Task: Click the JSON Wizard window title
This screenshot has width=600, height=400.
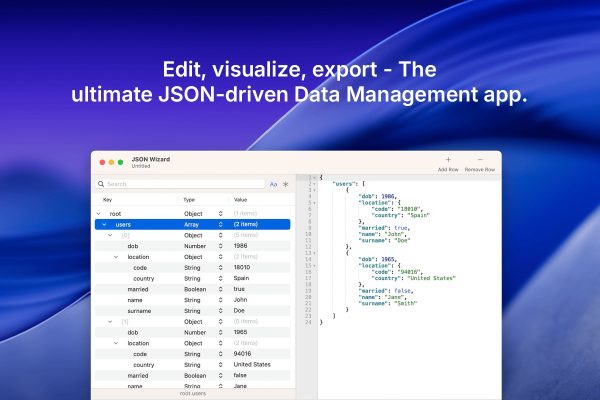Action: [x=151, y=159]
